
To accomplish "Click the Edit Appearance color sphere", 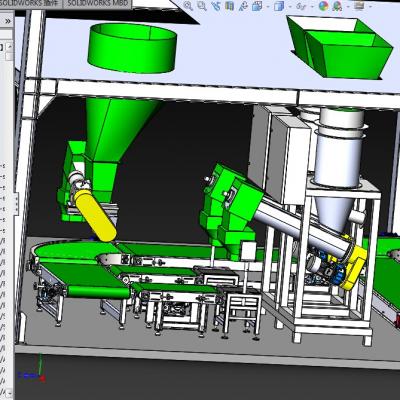I will point(324,6).
